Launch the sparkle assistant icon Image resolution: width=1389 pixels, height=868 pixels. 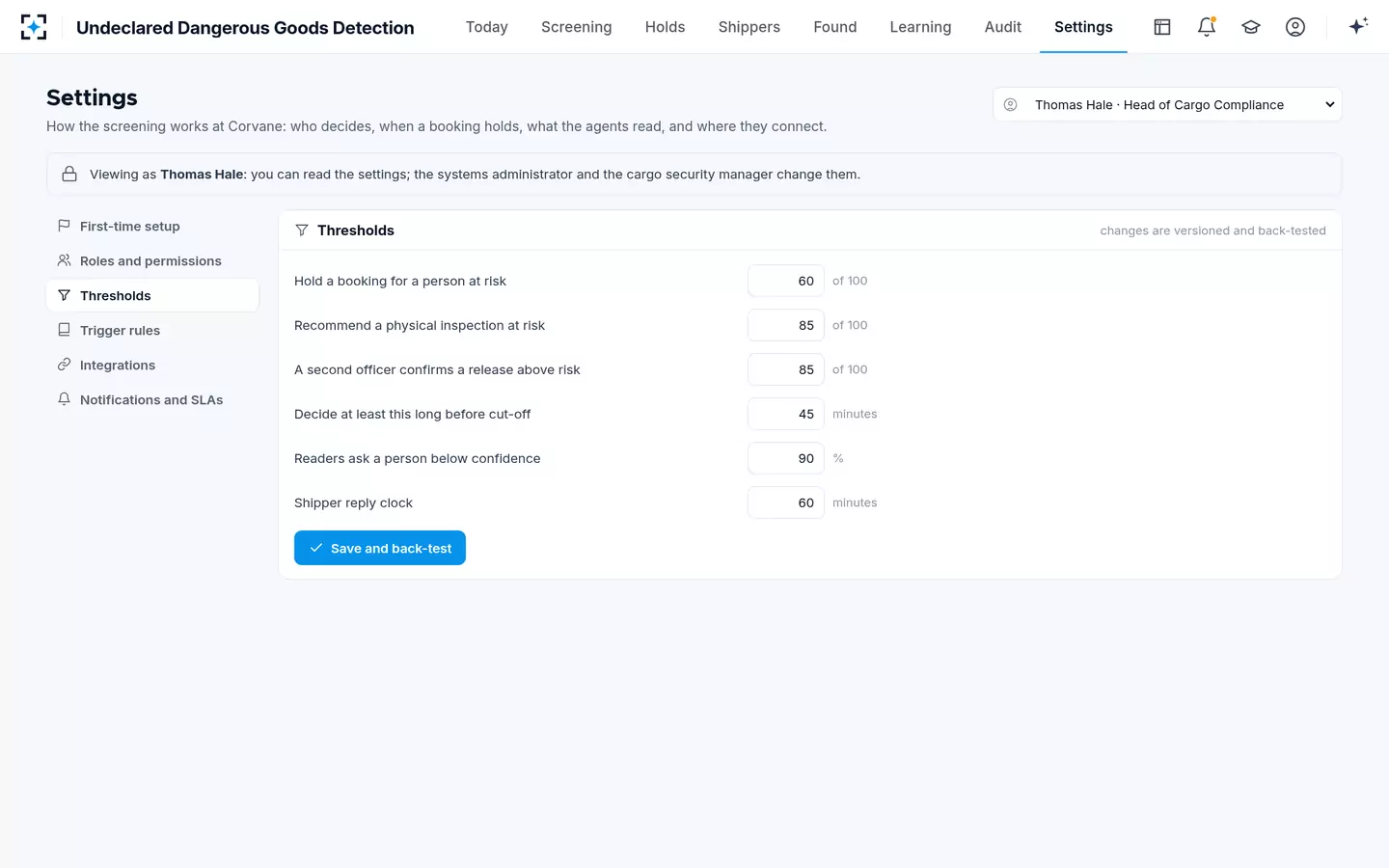[x=1358, y=27]
